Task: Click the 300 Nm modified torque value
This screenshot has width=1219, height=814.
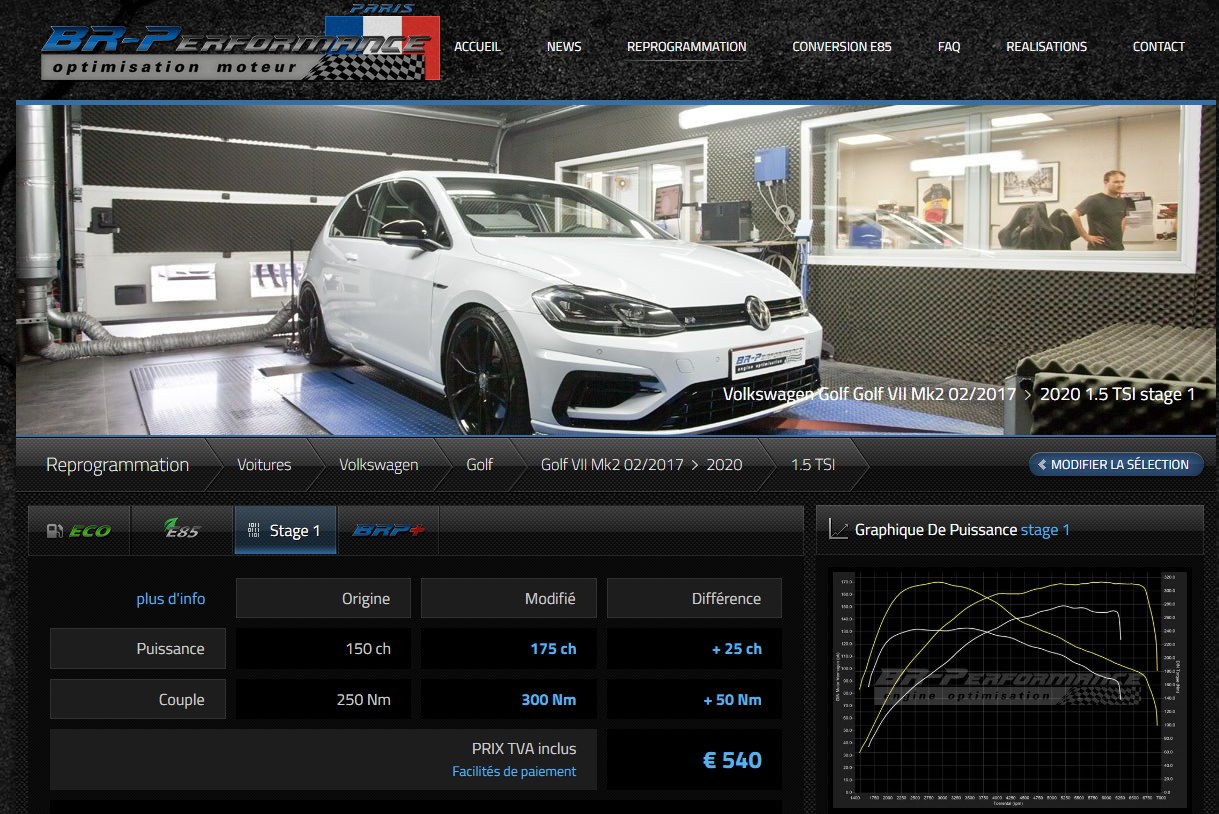Action: pyautogui.click(x=549, y=700)
